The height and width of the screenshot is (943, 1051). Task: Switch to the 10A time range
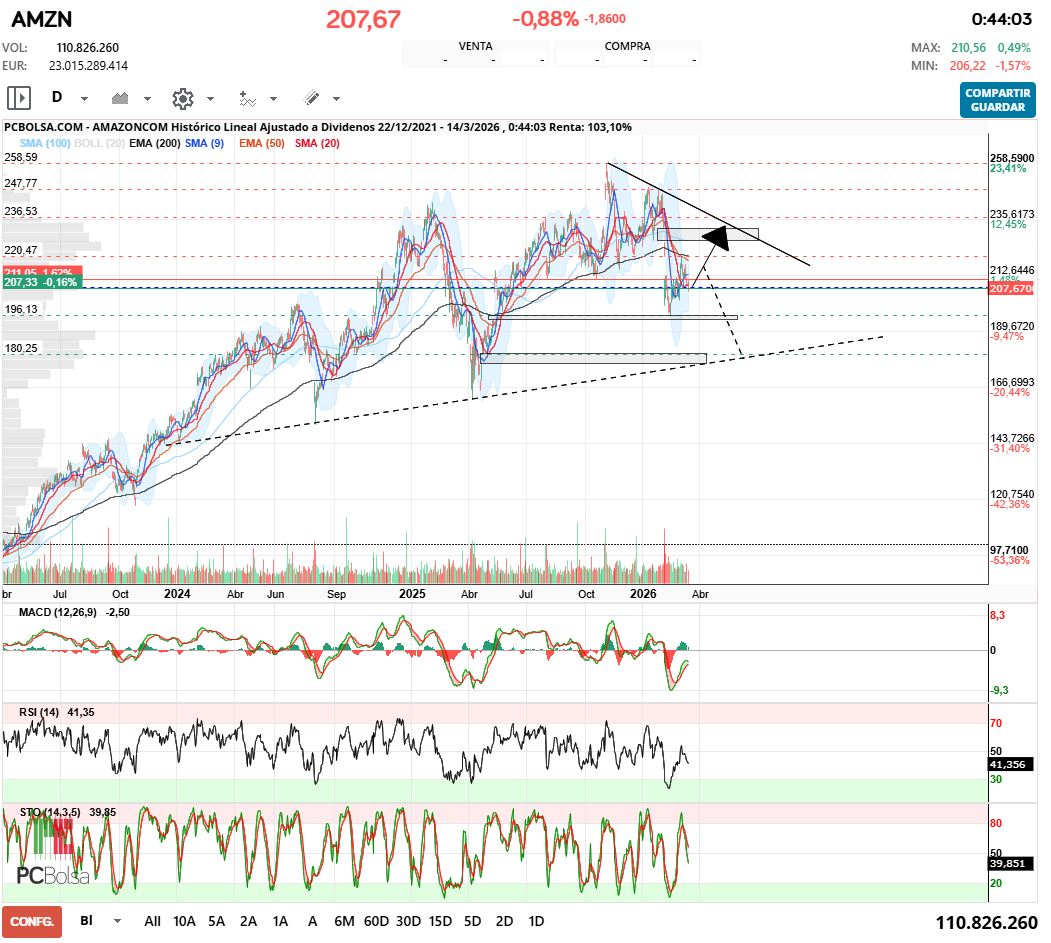(184, 921)
